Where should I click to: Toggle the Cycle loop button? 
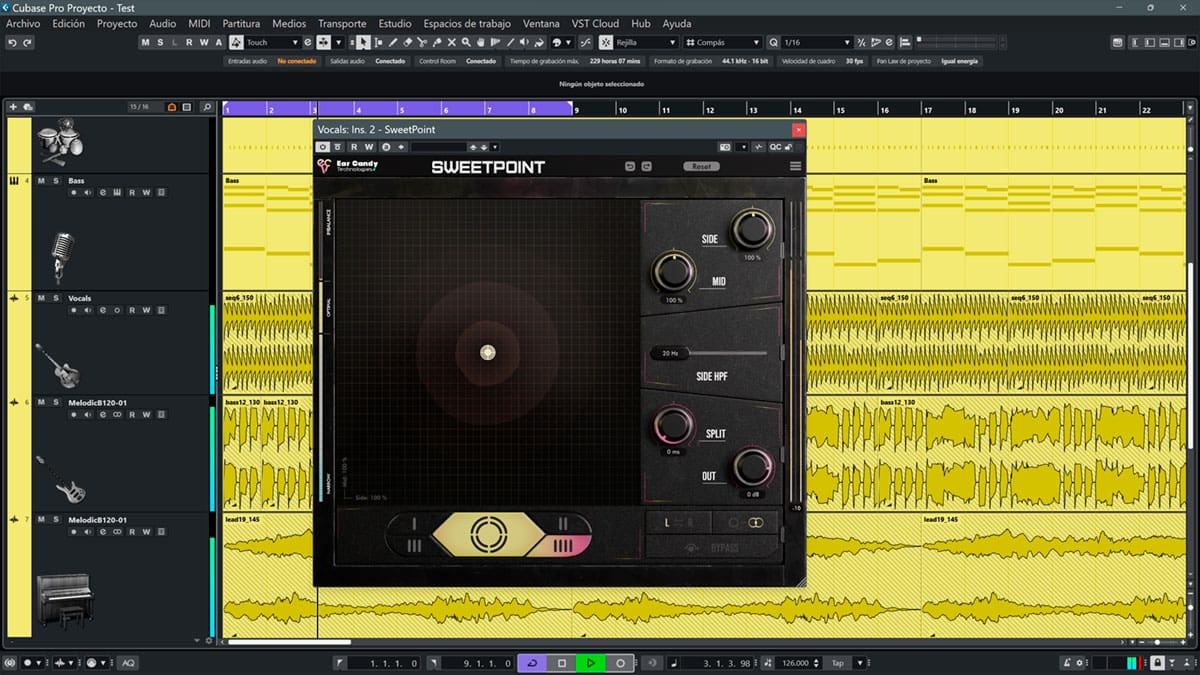(533, 663)
